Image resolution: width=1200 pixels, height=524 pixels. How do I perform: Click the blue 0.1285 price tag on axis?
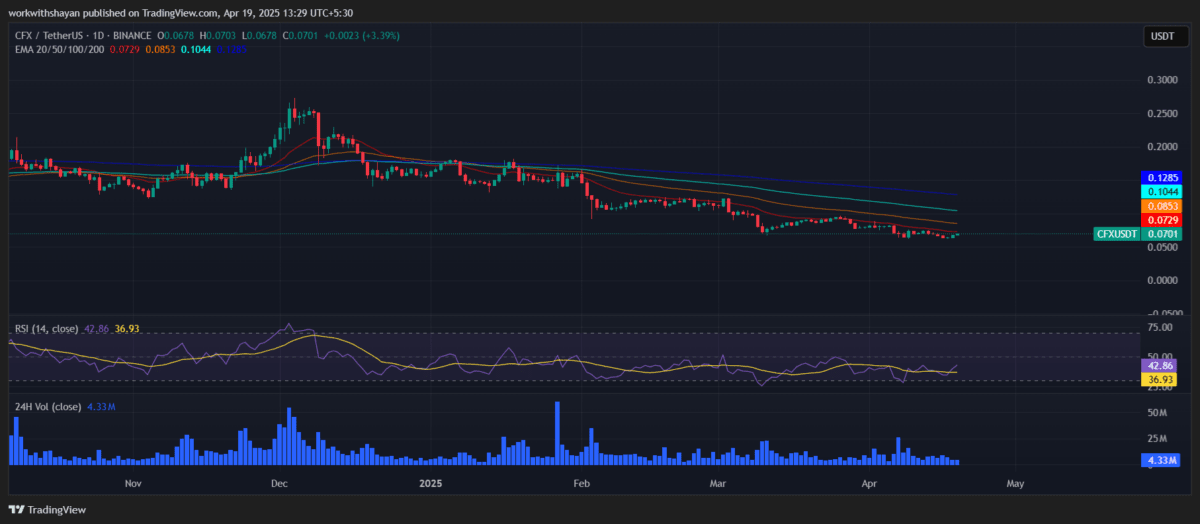pyautogui.click(x=1163, y=177)
